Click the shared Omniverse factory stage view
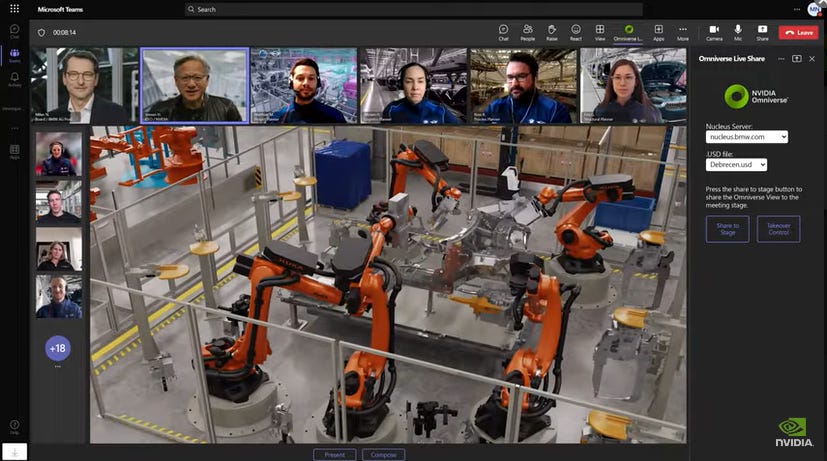 coord(388,284)
